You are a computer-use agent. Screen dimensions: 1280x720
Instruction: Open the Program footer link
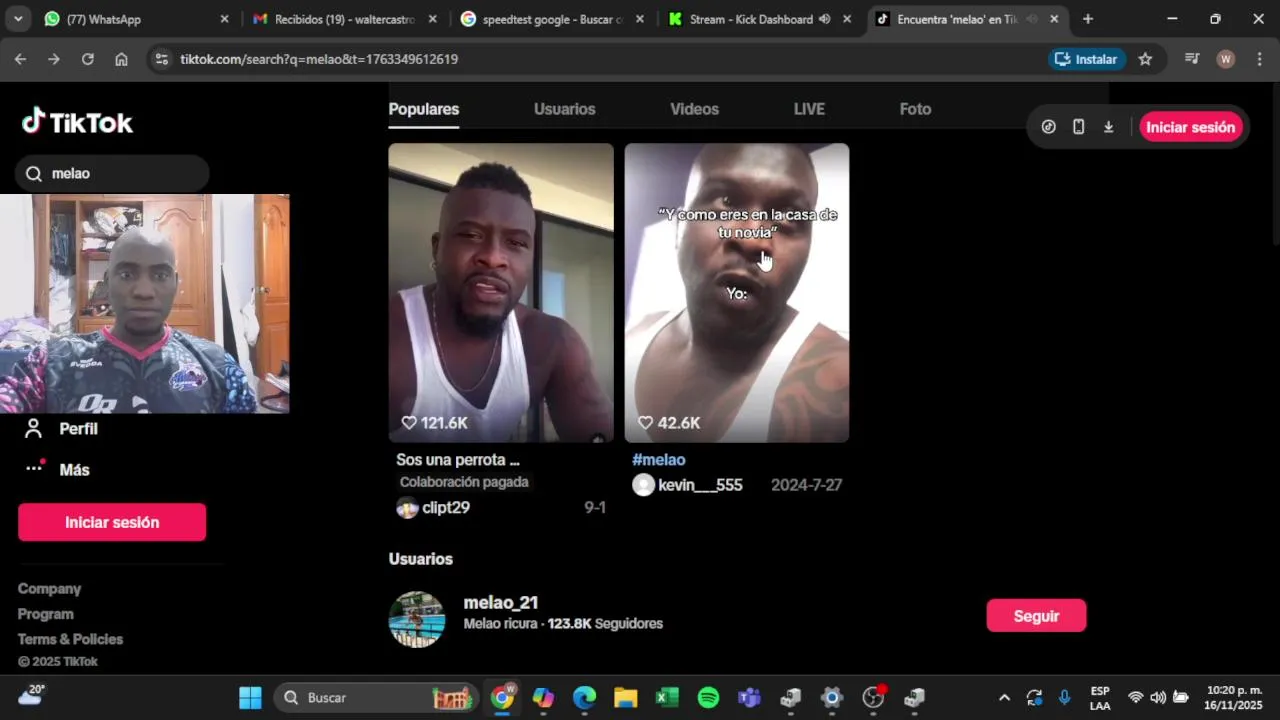click(x=46, y=614)
